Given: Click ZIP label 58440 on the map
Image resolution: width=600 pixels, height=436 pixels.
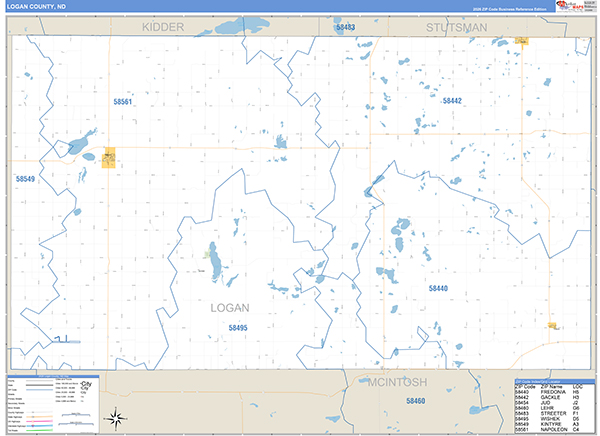Looking at the screenshot, I should (x=438, y=288).
